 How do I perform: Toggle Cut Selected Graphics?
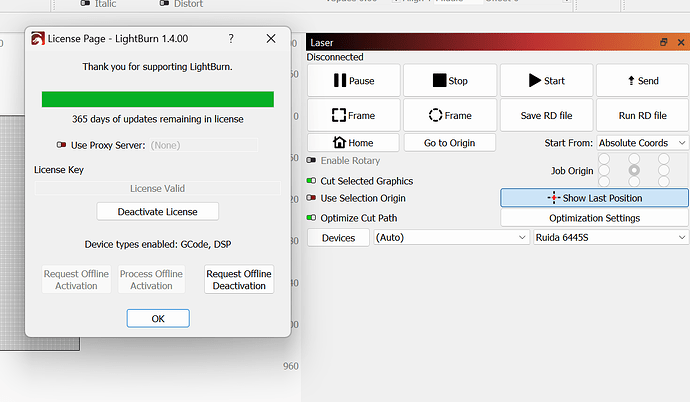tap(312, 181)
